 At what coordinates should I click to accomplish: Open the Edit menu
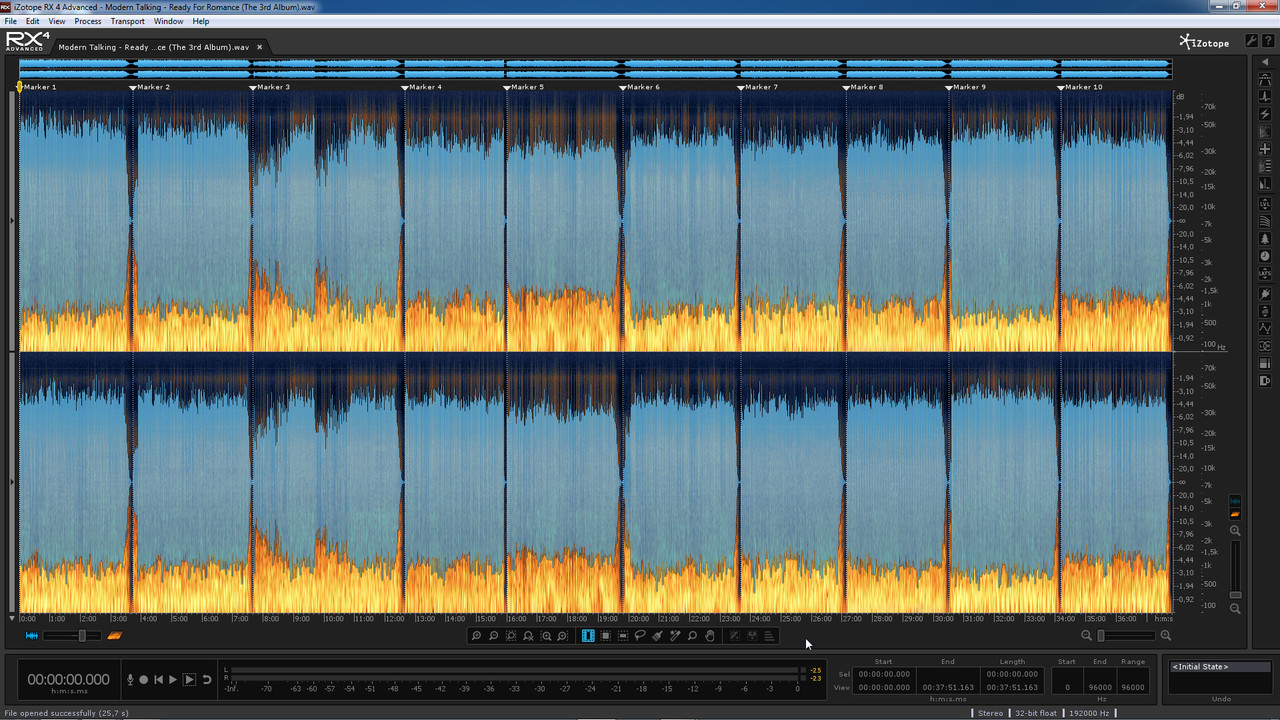[x=33, y=21]
